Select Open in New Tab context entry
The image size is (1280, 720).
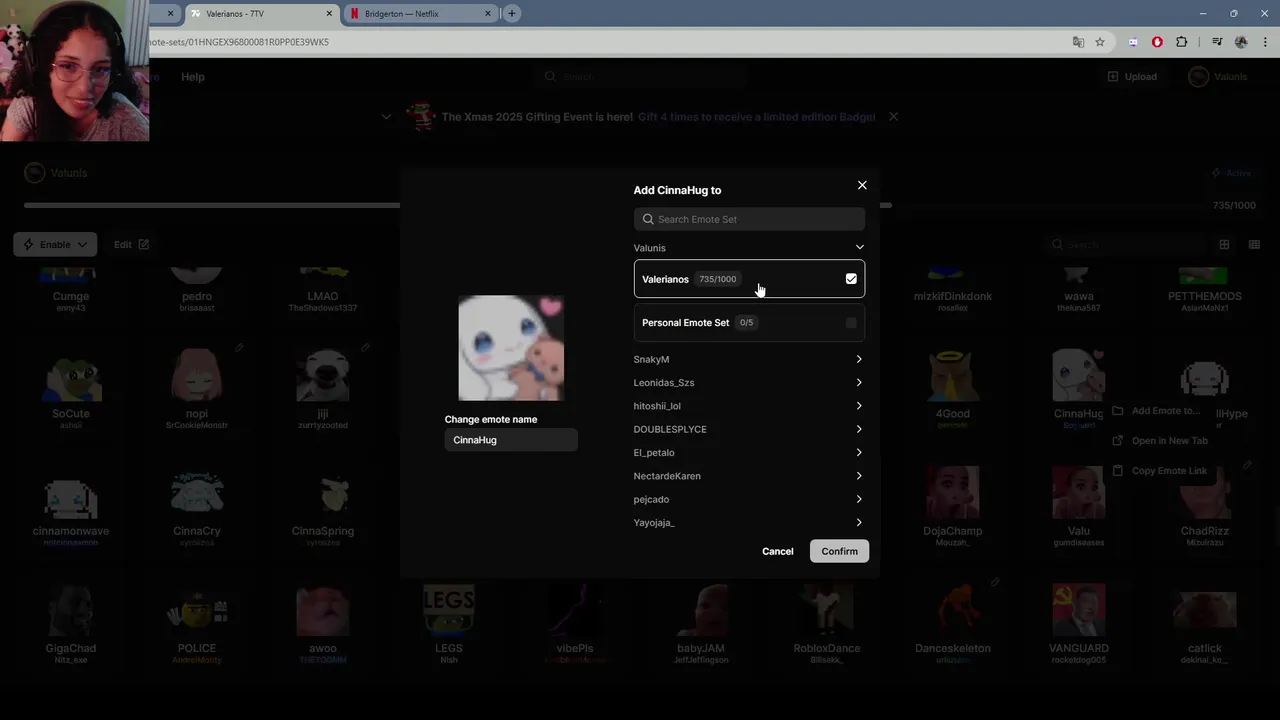[x=1160, y=441]
